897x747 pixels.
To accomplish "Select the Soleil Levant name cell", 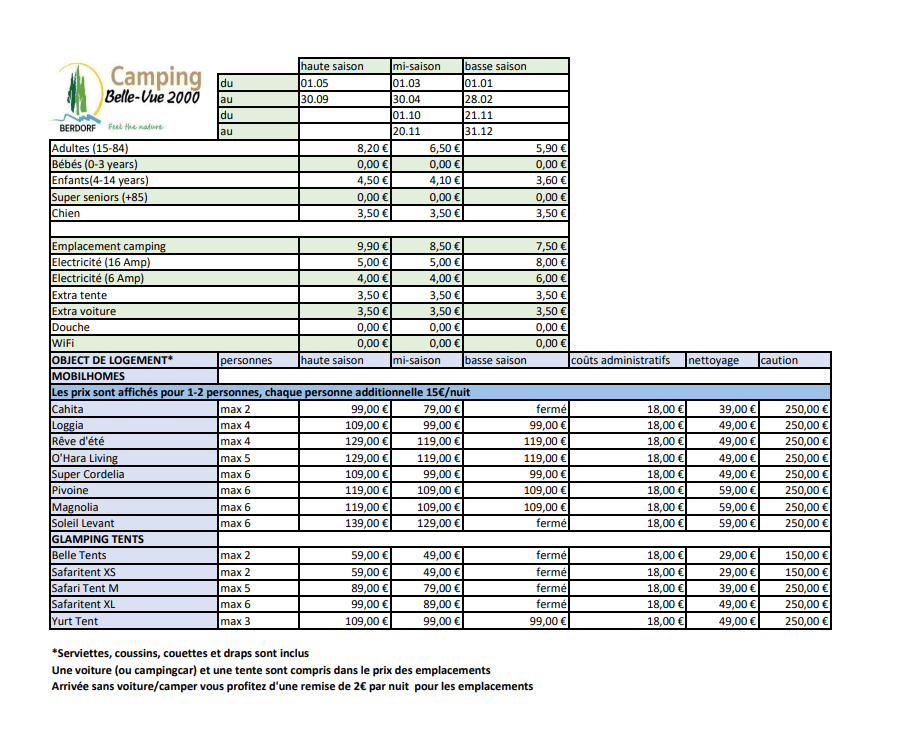I will click(x=84, y=523).
